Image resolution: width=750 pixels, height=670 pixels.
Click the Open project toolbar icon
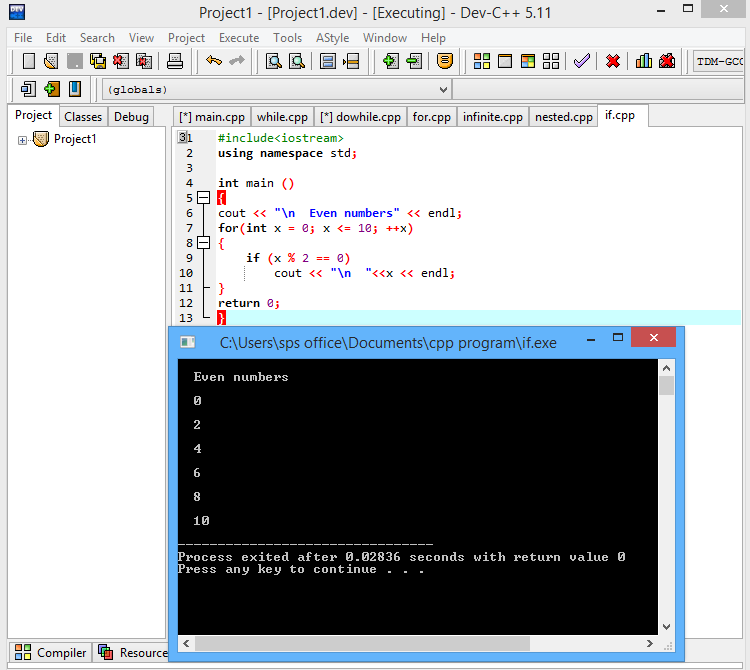pos(51,61)
